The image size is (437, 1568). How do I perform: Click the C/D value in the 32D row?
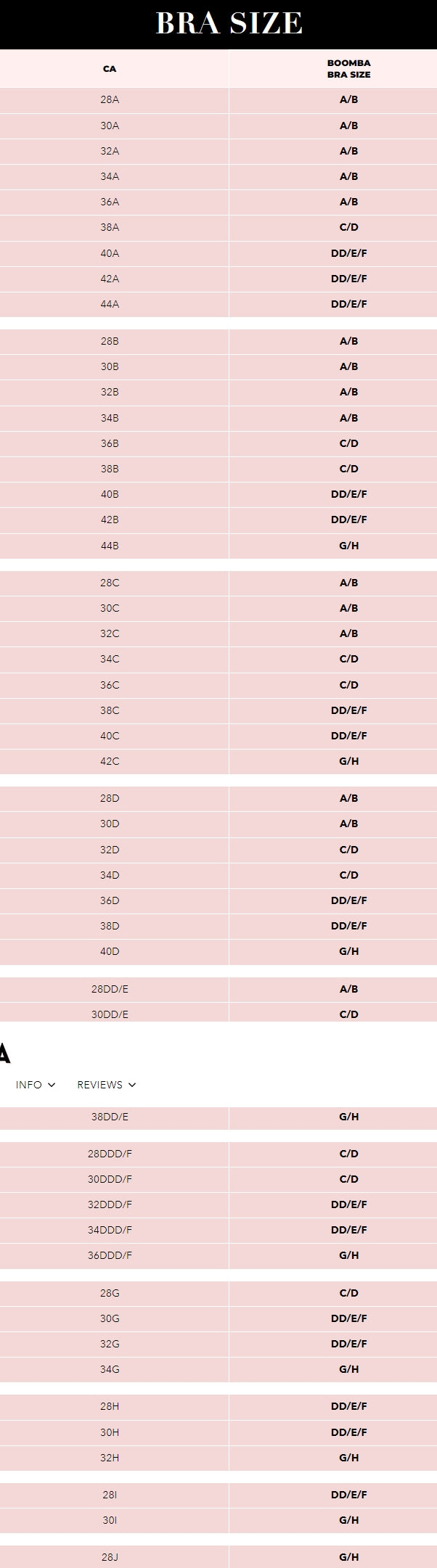(348, 850)
